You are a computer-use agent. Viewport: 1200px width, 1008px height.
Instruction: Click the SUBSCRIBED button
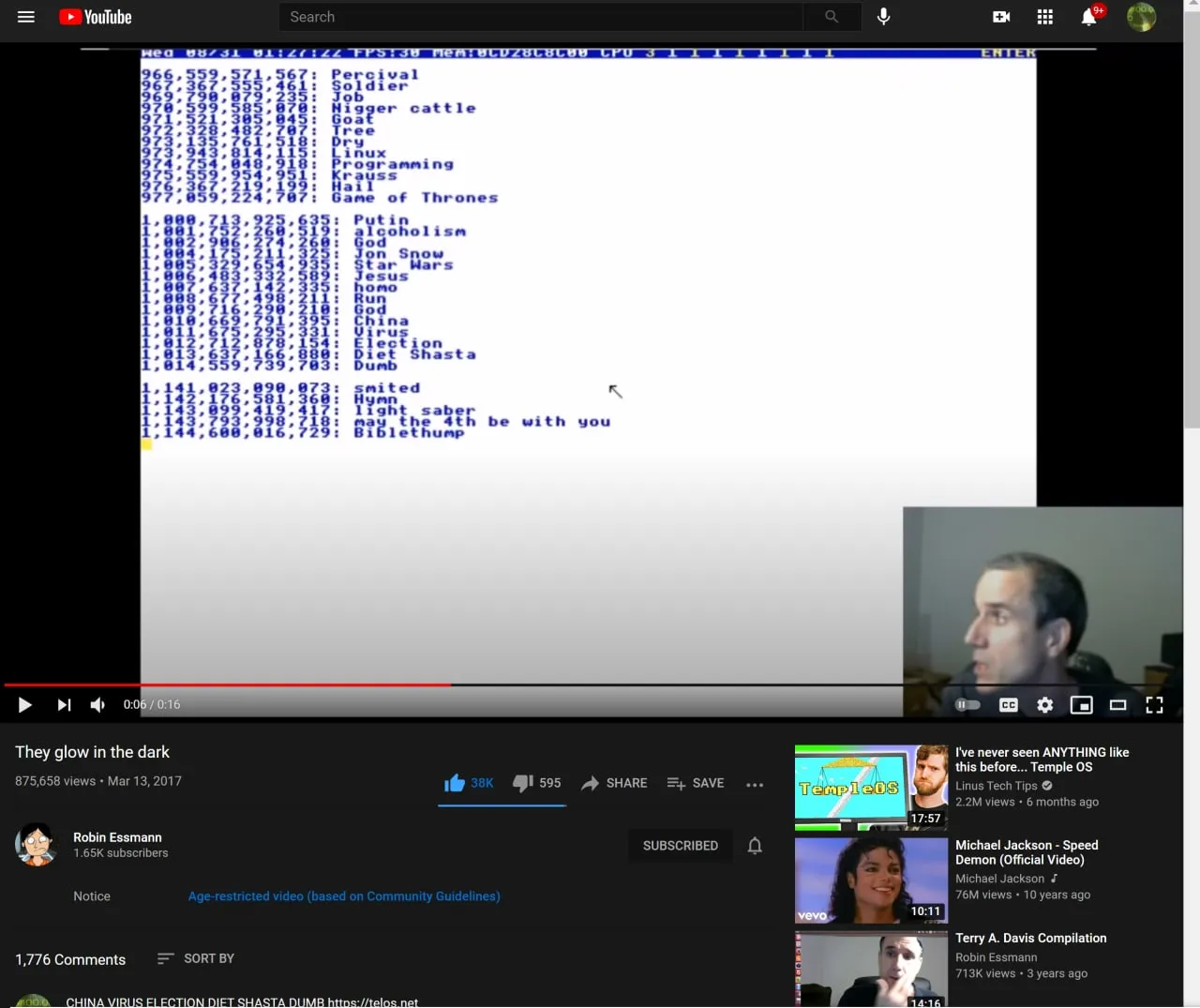click(681, 846)
